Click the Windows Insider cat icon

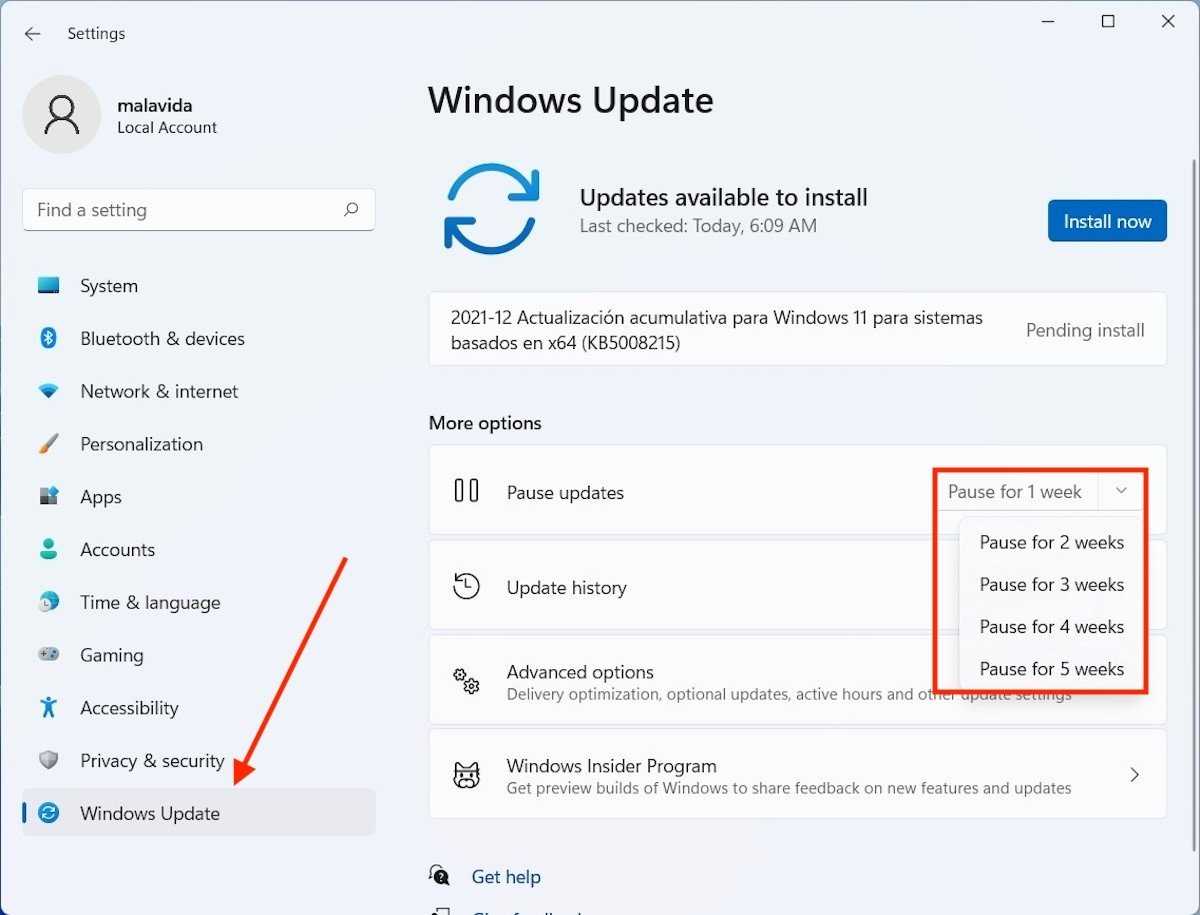pos(466,775)
